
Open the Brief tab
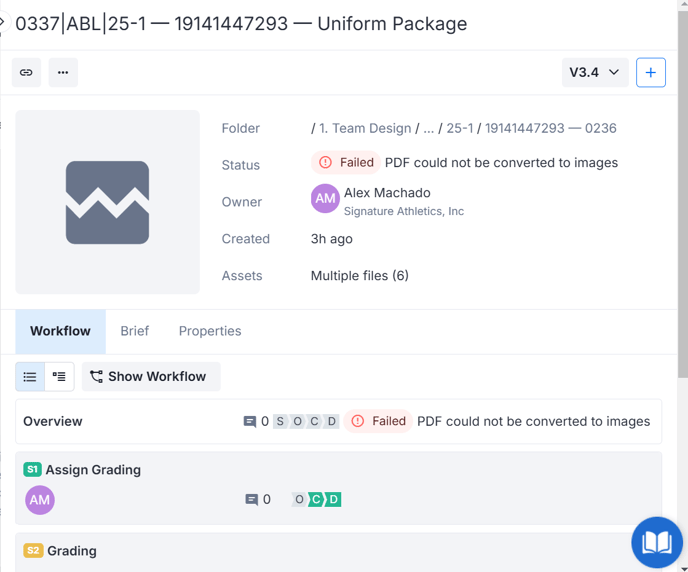click(x=134, y=331)
